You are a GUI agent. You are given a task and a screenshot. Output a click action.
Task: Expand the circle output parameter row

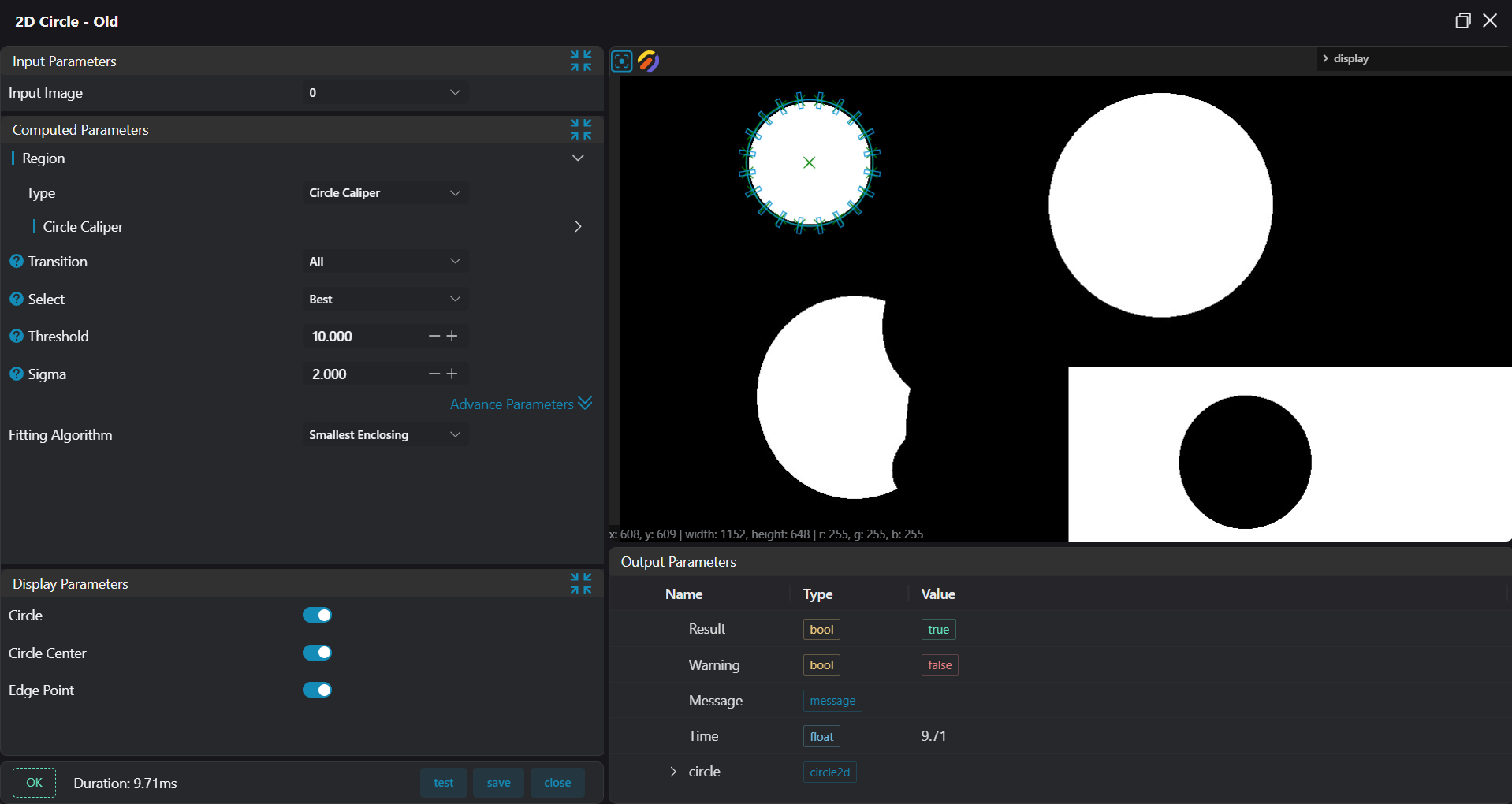pyautogui.click(x=673, y=772)
